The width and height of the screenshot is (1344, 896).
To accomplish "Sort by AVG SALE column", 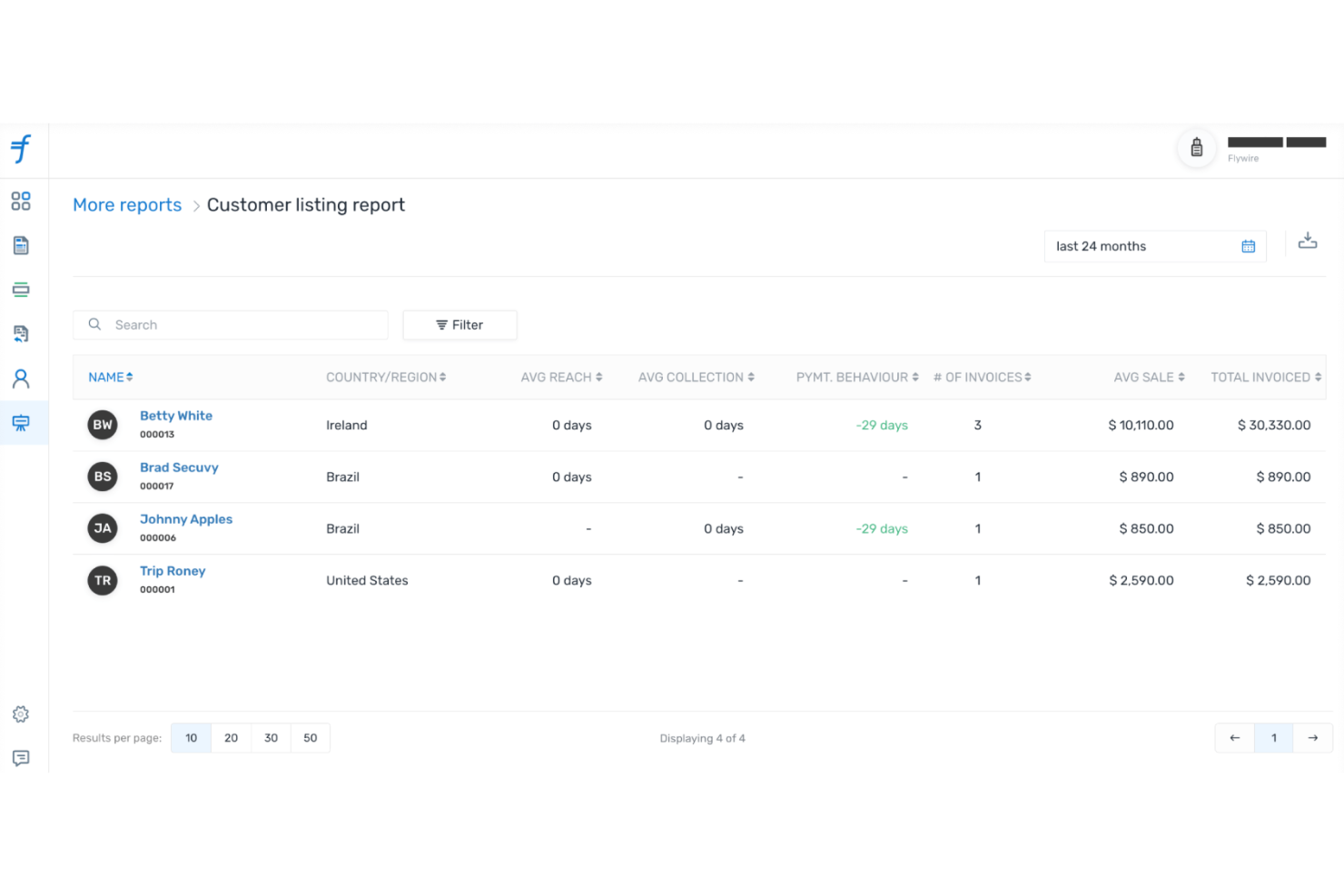I will coord(1149,377).
